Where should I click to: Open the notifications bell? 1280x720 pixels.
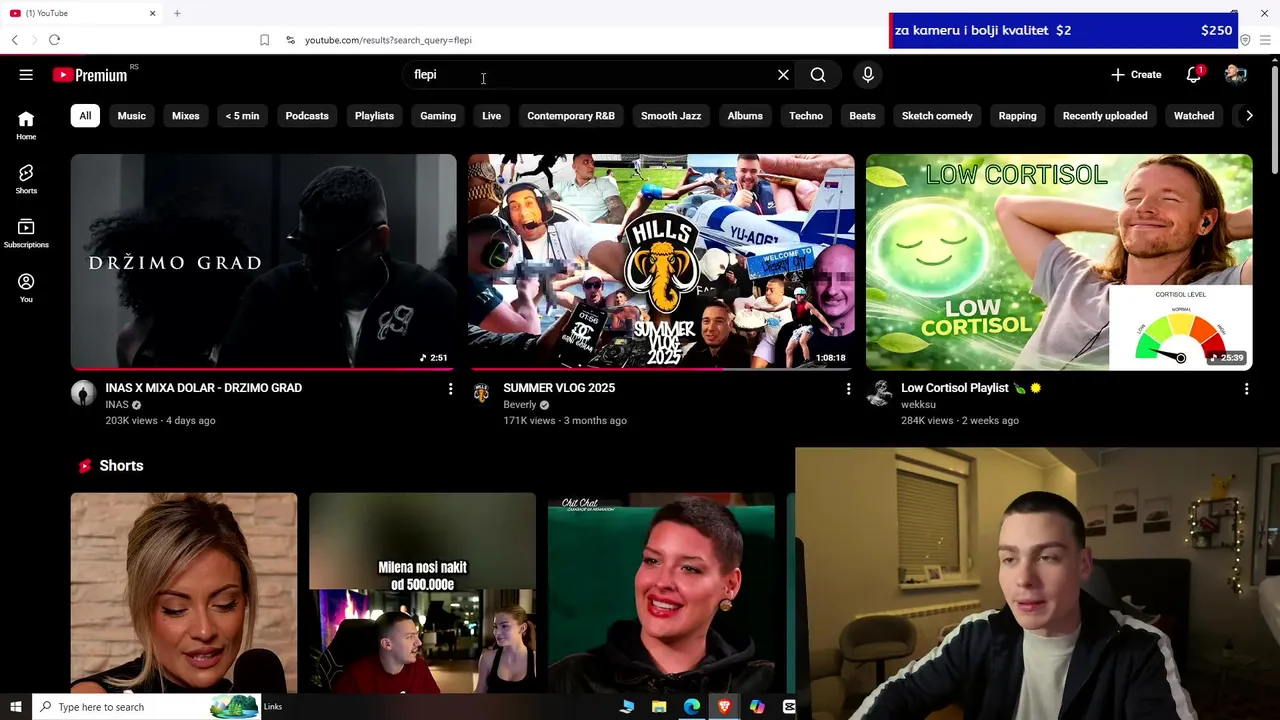tap(1193, 75)
